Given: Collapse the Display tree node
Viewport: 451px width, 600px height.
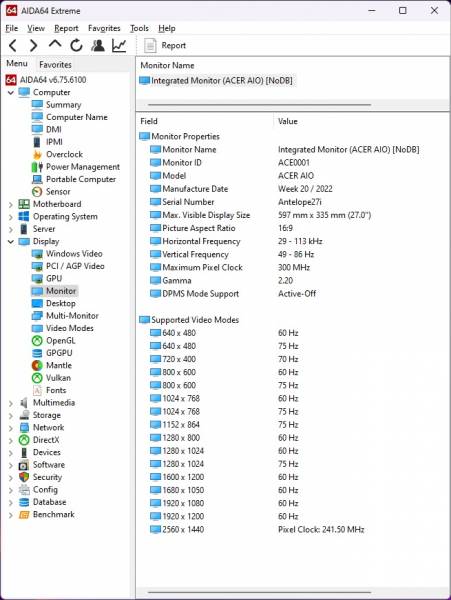Looking at the screenshot, I should click(x=11, y=242).
